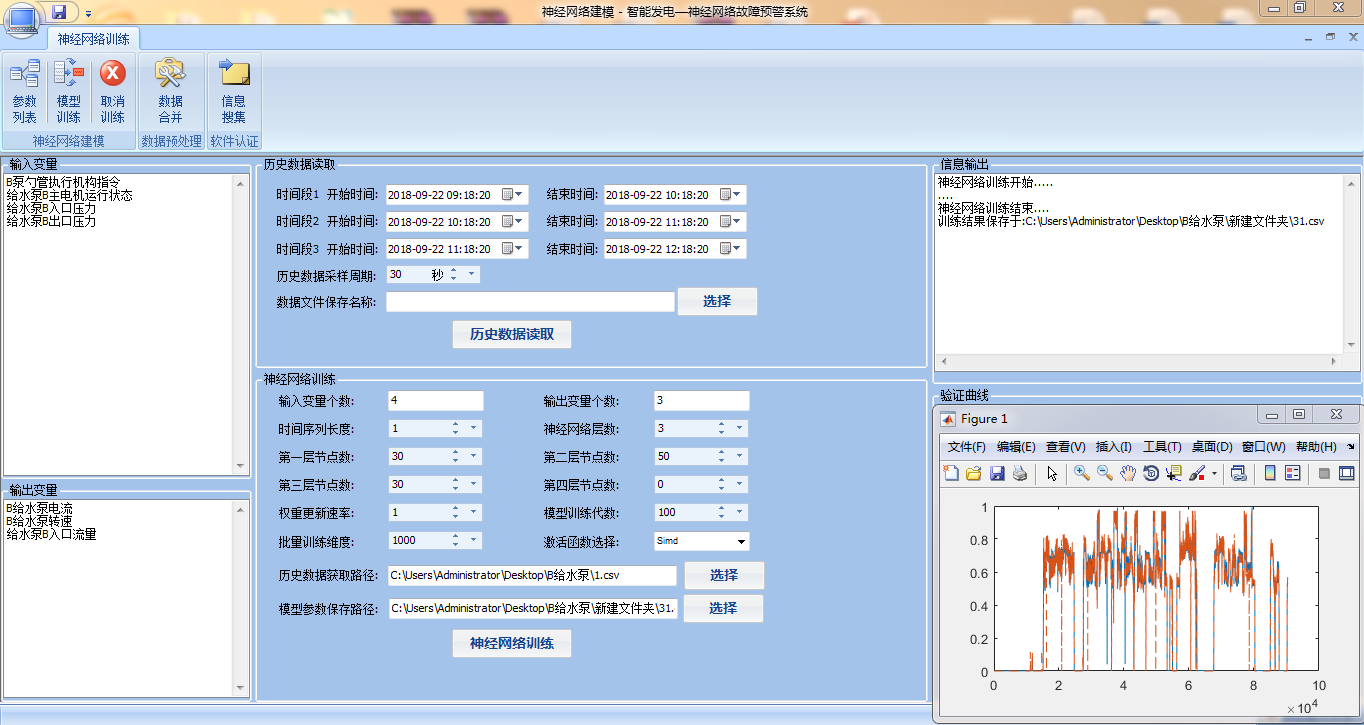The height and width of the screenshot is (725, 1364).
Task: Click hide plot tools icon in Figure 1
Action: [x=1324, y=473]
